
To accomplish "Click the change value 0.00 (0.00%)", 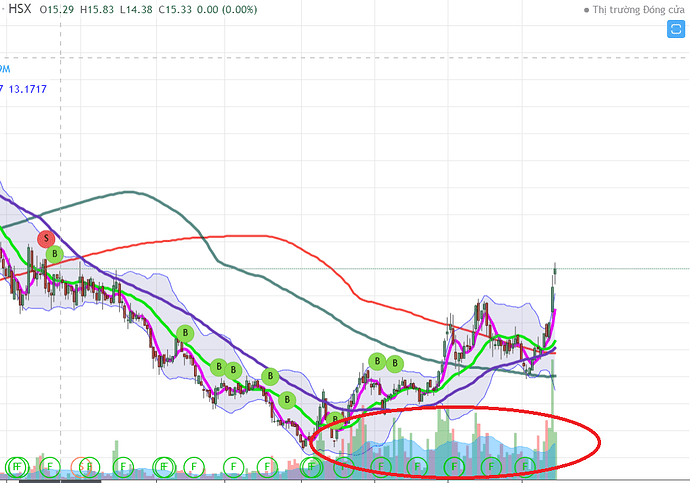I will (227, 9).
